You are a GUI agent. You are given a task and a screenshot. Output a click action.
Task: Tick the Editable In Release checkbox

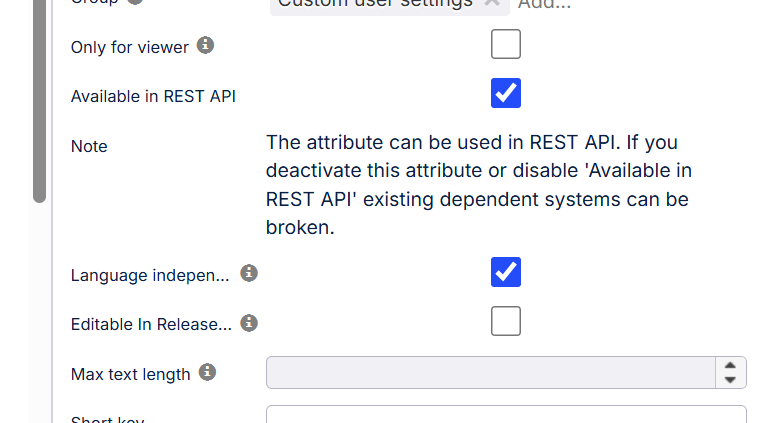(x=506, y=322)
